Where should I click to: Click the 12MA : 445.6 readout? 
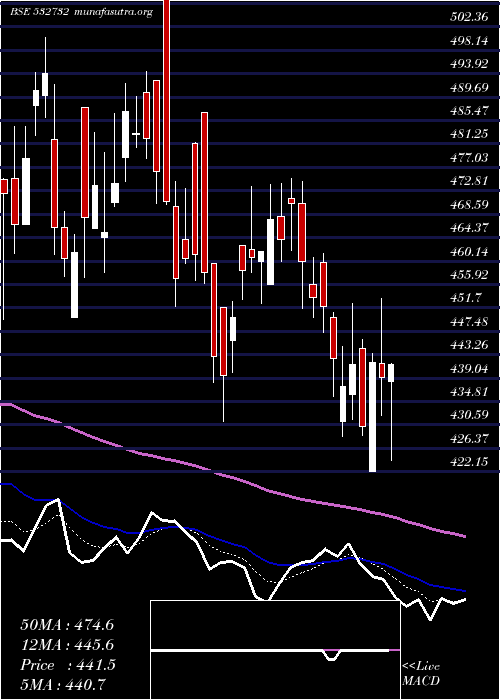(x=67, y=645)
